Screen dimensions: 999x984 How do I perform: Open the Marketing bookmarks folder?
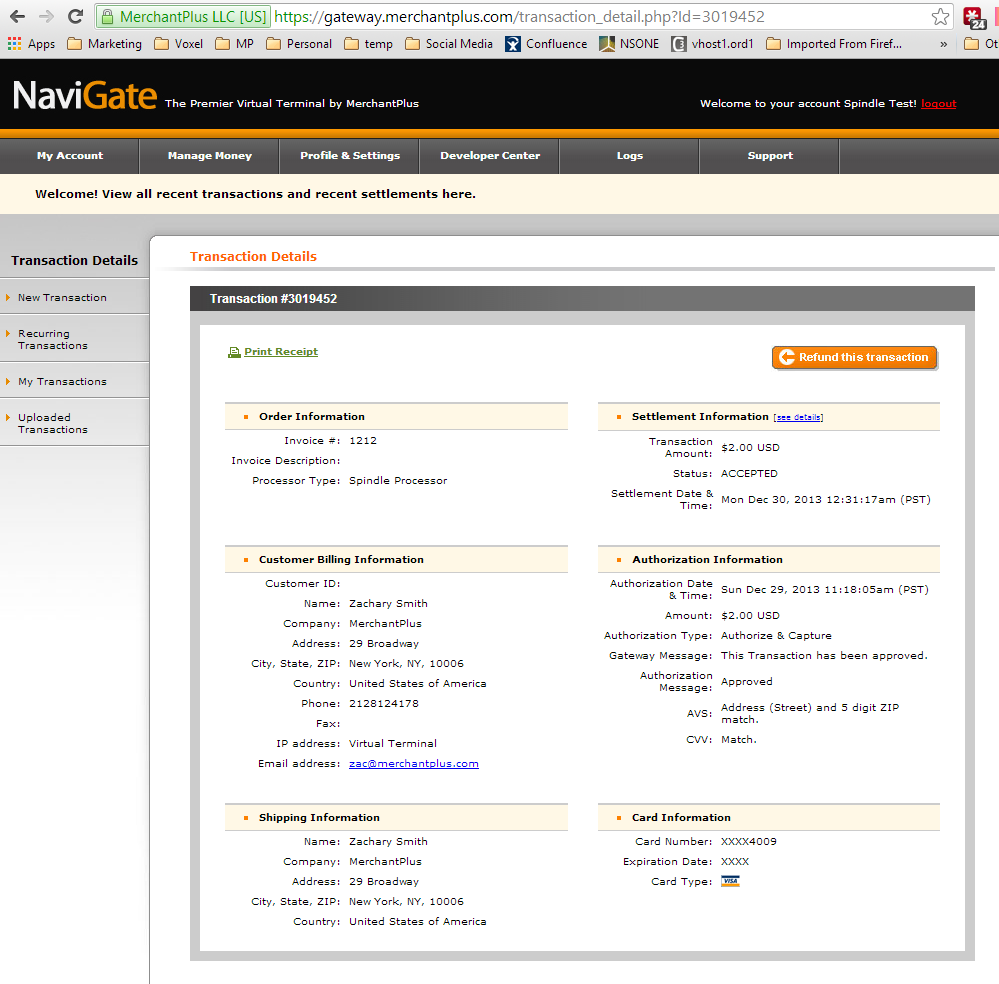104,44
